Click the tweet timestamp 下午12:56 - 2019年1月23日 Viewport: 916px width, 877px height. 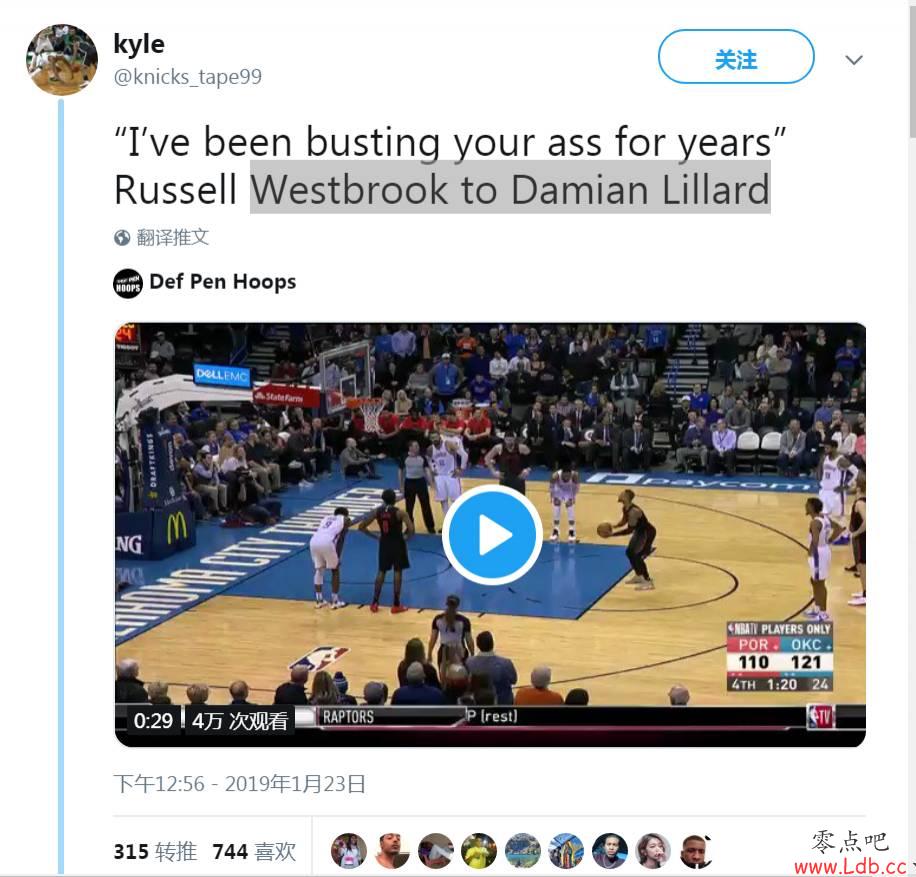(x=240, y=784)
